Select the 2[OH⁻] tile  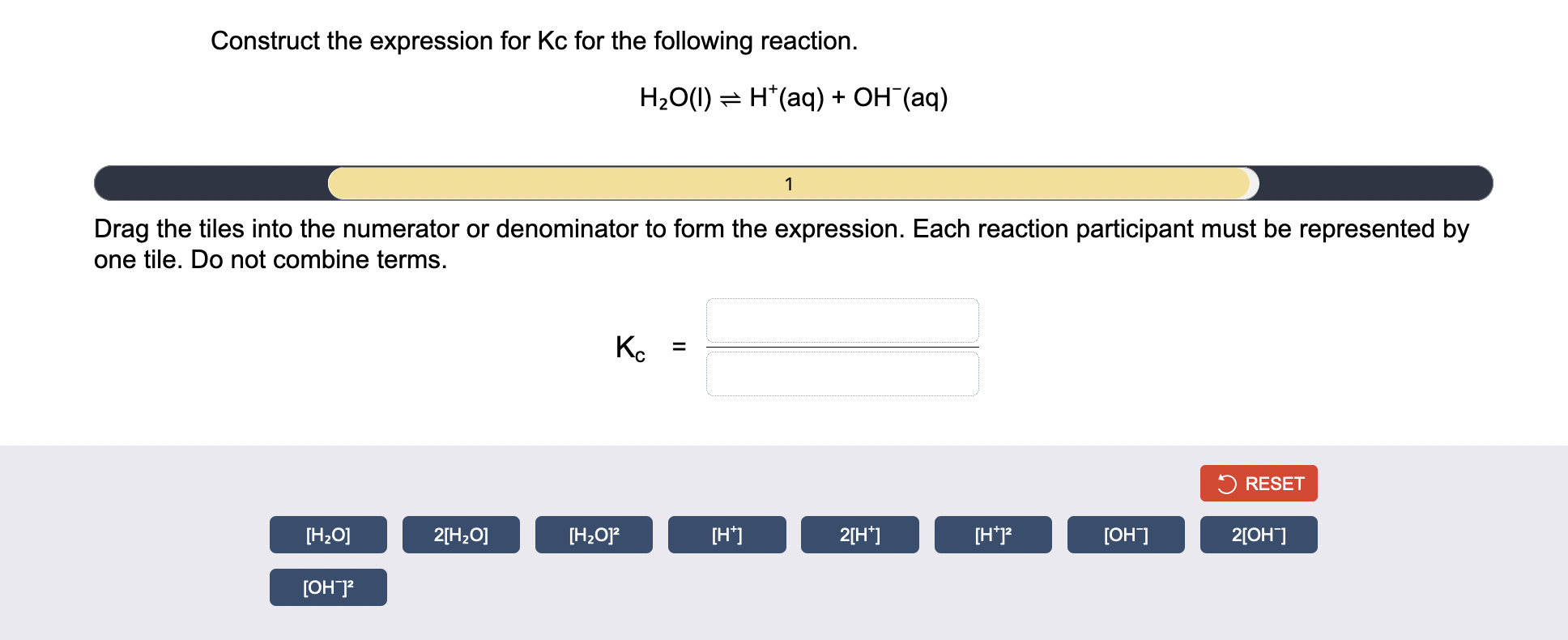(x=1258, y=534)
